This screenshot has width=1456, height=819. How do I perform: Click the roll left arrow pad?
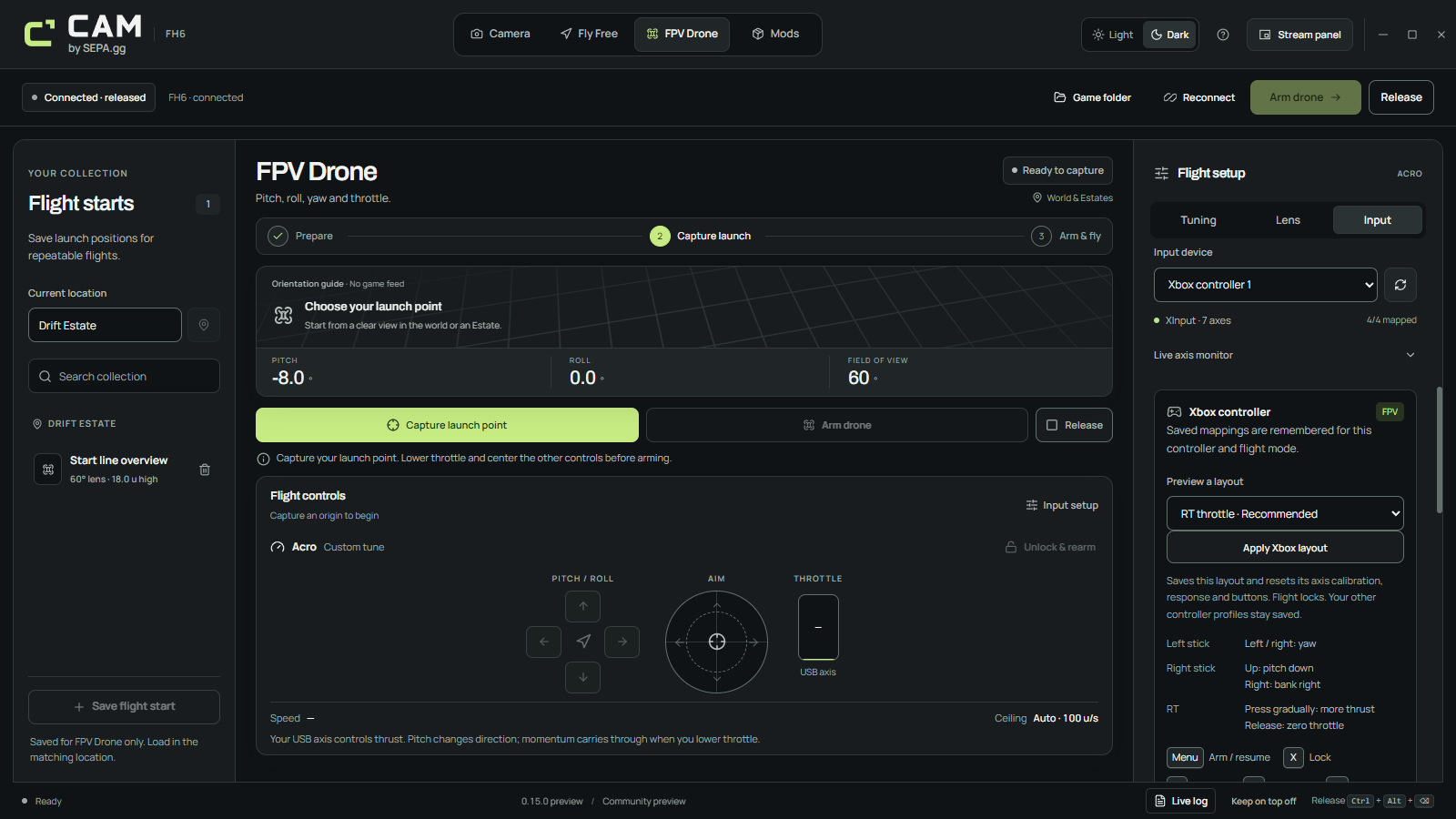pyautogui.click(x=544, y=642)
